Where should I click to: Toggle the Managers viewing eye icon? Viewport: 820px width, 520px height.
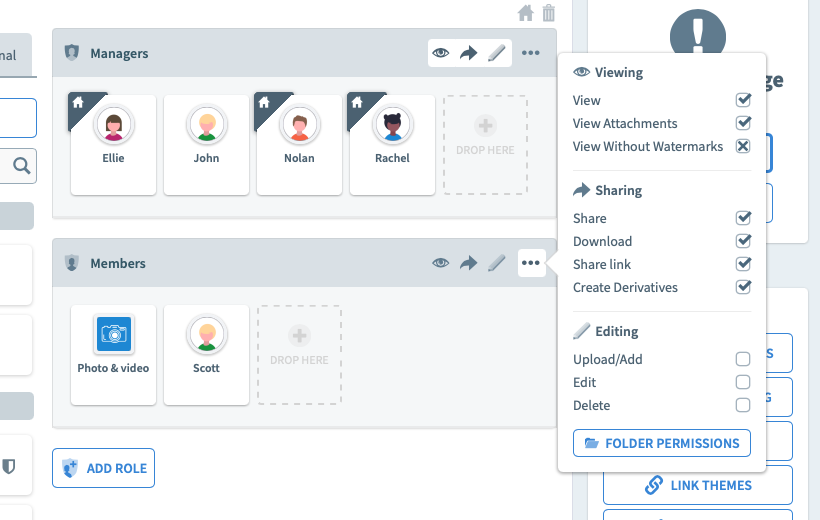(x=441, y=53)
